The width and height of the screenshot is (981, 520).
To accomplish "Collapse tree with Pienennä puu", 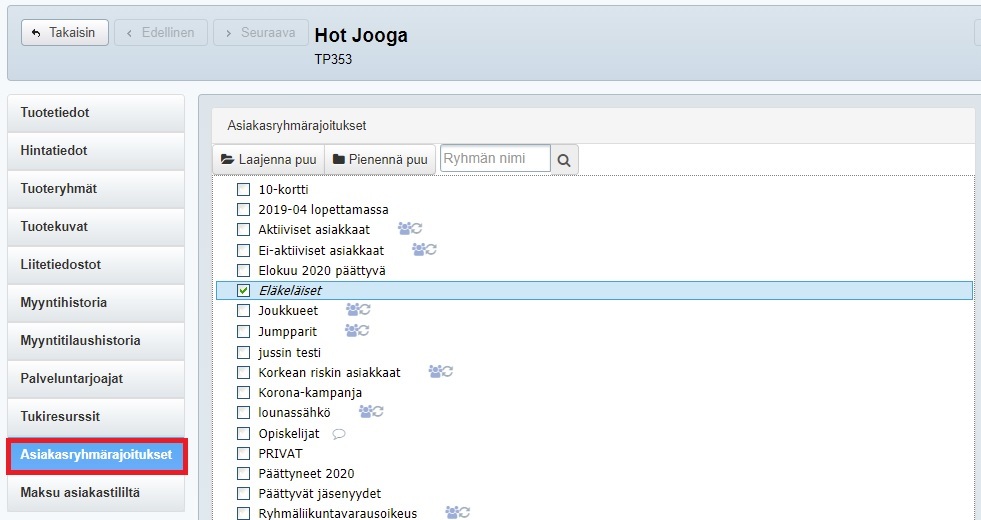I will coord(380,160).
